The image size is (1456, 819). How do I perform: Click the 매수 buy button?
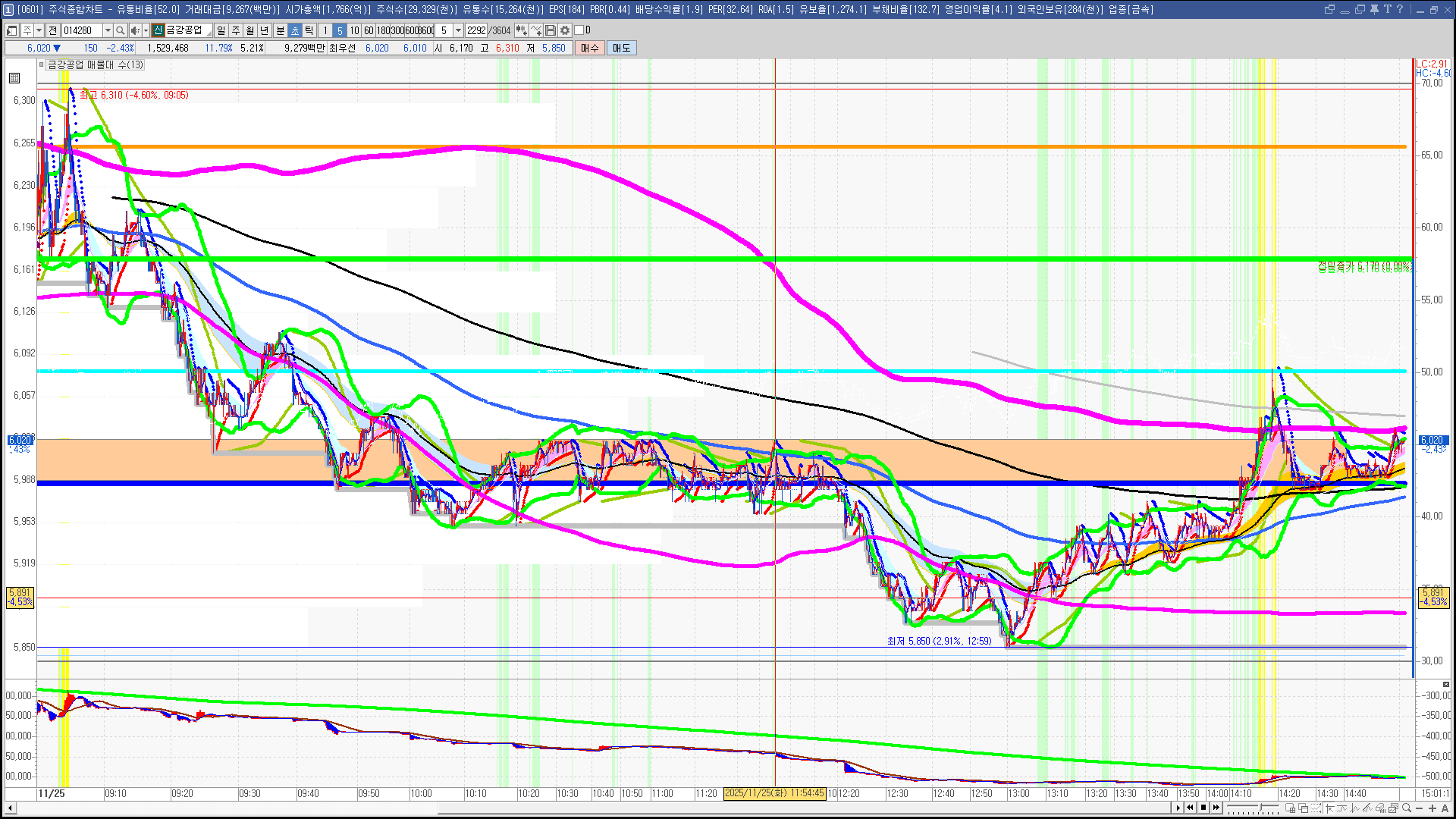tap(590, 48)
